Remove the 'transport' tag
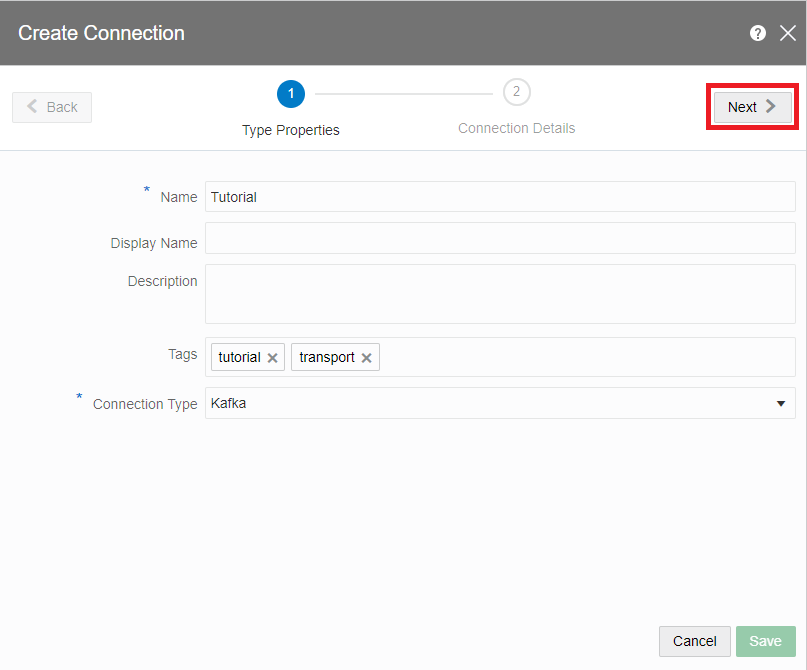The image size is (807, 670). point(366,358)
